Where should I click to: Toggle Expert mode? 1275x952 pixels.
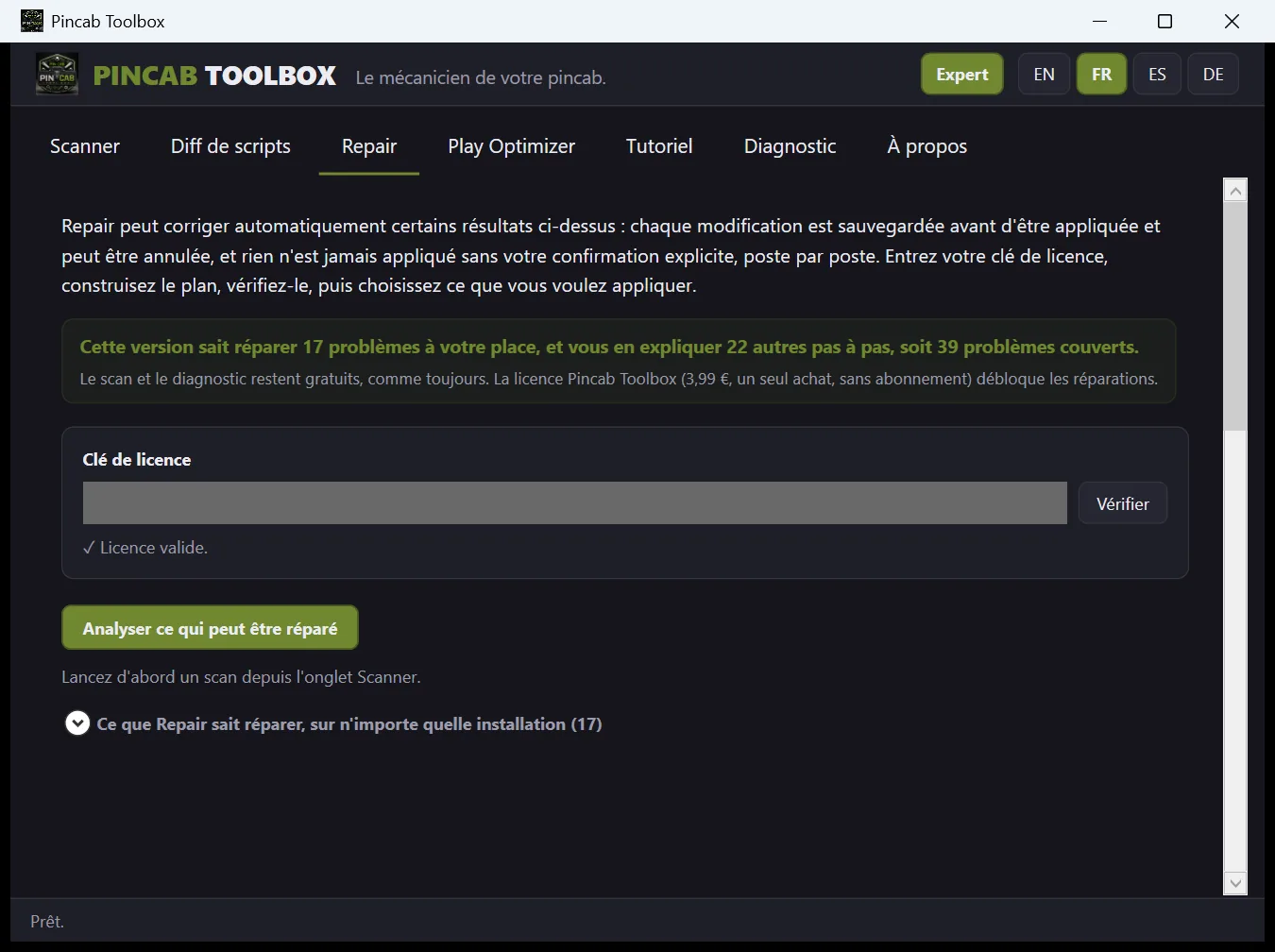[x=961, y=75]
